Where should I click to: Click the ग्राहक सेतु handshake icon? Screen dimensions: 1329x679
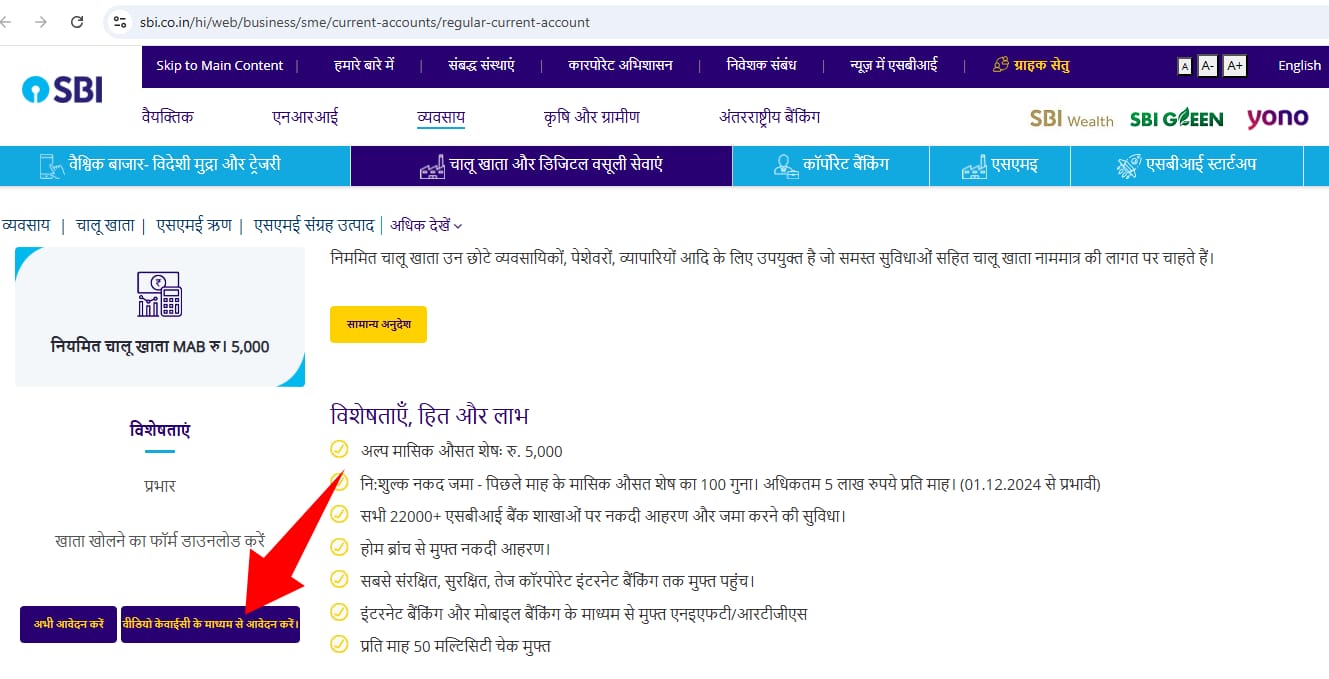pos(1000,65)
